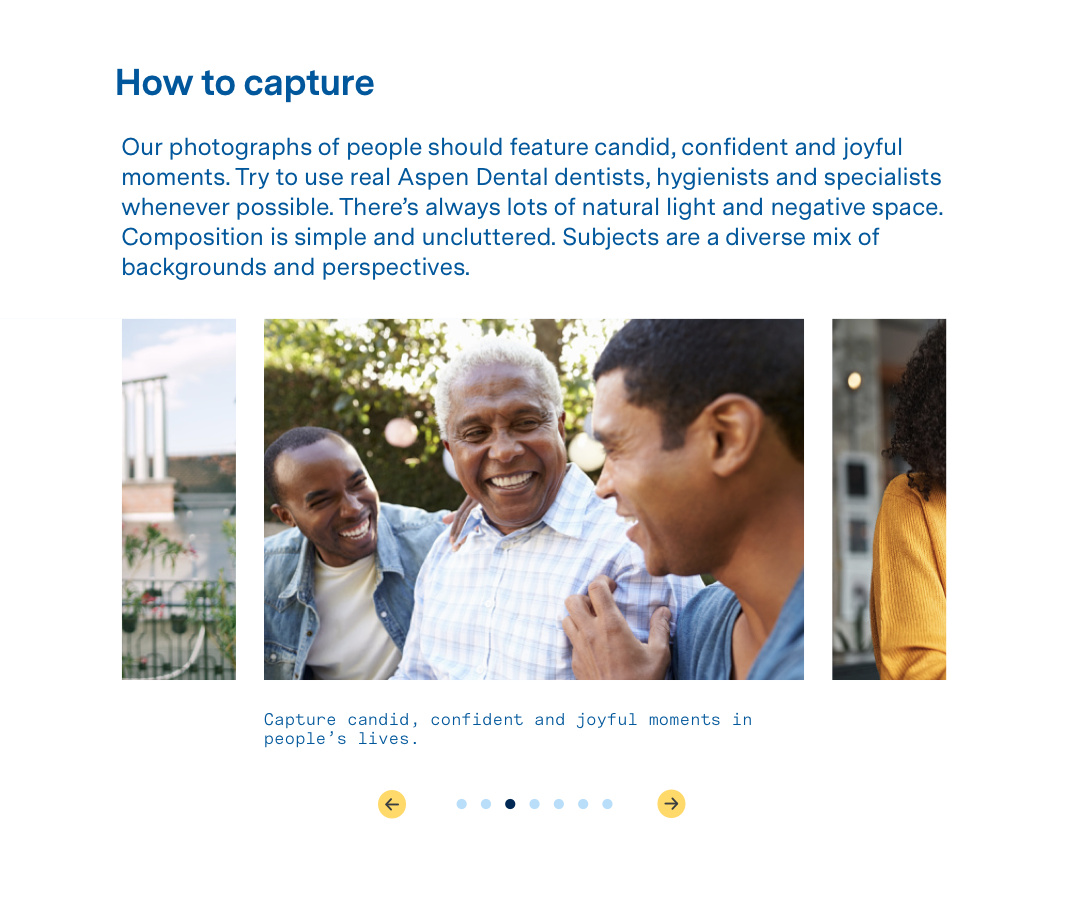The image size is (1076, 908).
Task: Open the center photo of three laughing men
Action: tap(534, 499)
